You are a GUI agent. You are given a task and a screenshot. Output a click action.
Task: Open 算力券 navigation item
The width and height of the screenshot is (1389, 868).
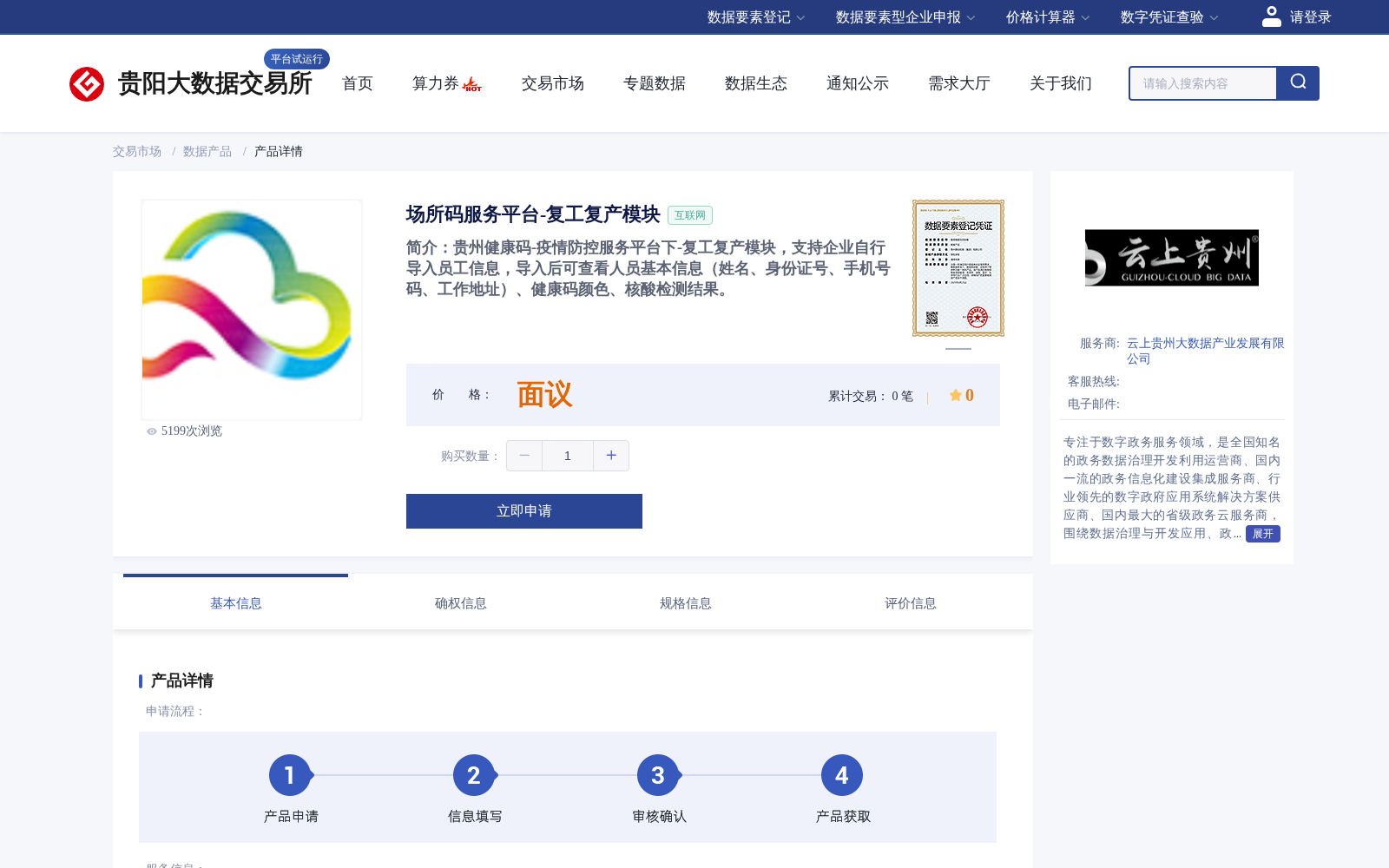coord(435,83)
